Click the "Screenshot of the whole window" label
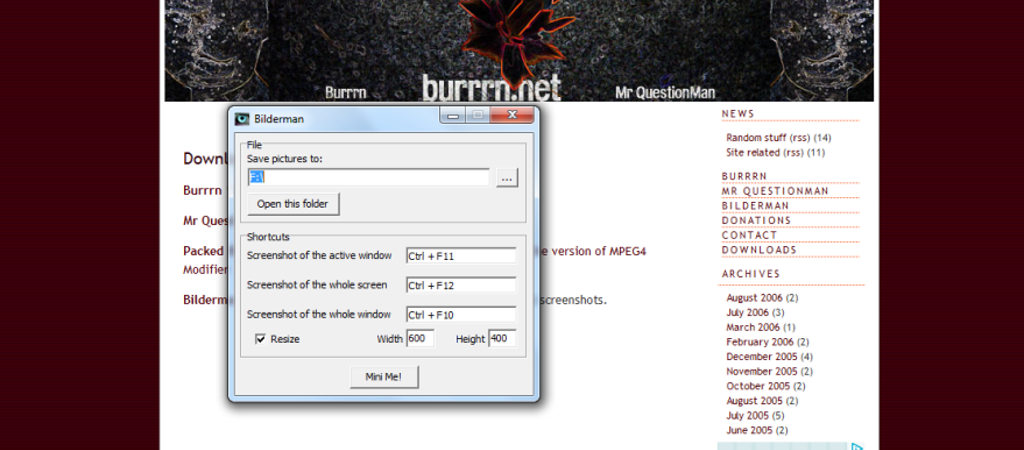The image size is (1024, 450). pos(319,314)
